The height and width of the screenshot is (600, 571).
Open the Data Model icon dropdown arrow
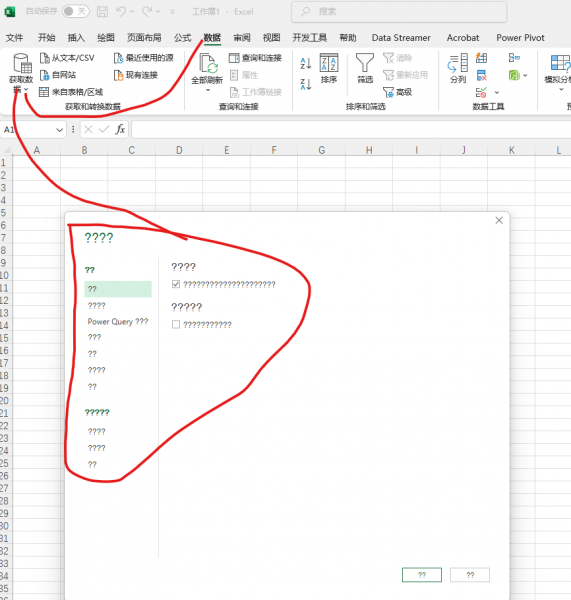pyautogui.click(x=525, y=76)
